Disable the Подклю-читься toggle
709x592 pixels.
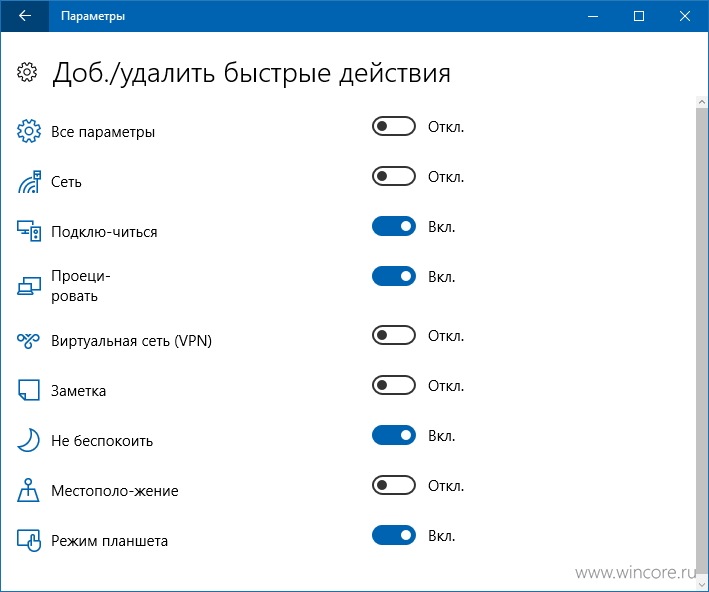click(x=394, y=226)
